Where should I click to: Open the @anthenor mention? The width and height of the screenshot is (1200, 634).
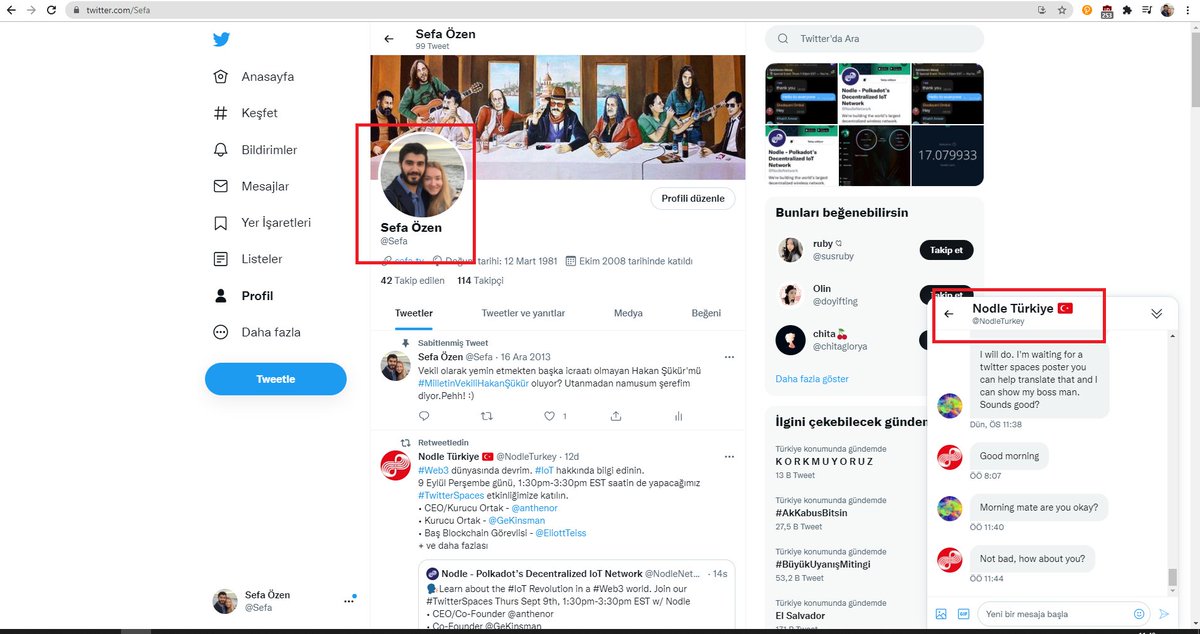[x=536, y=509]
